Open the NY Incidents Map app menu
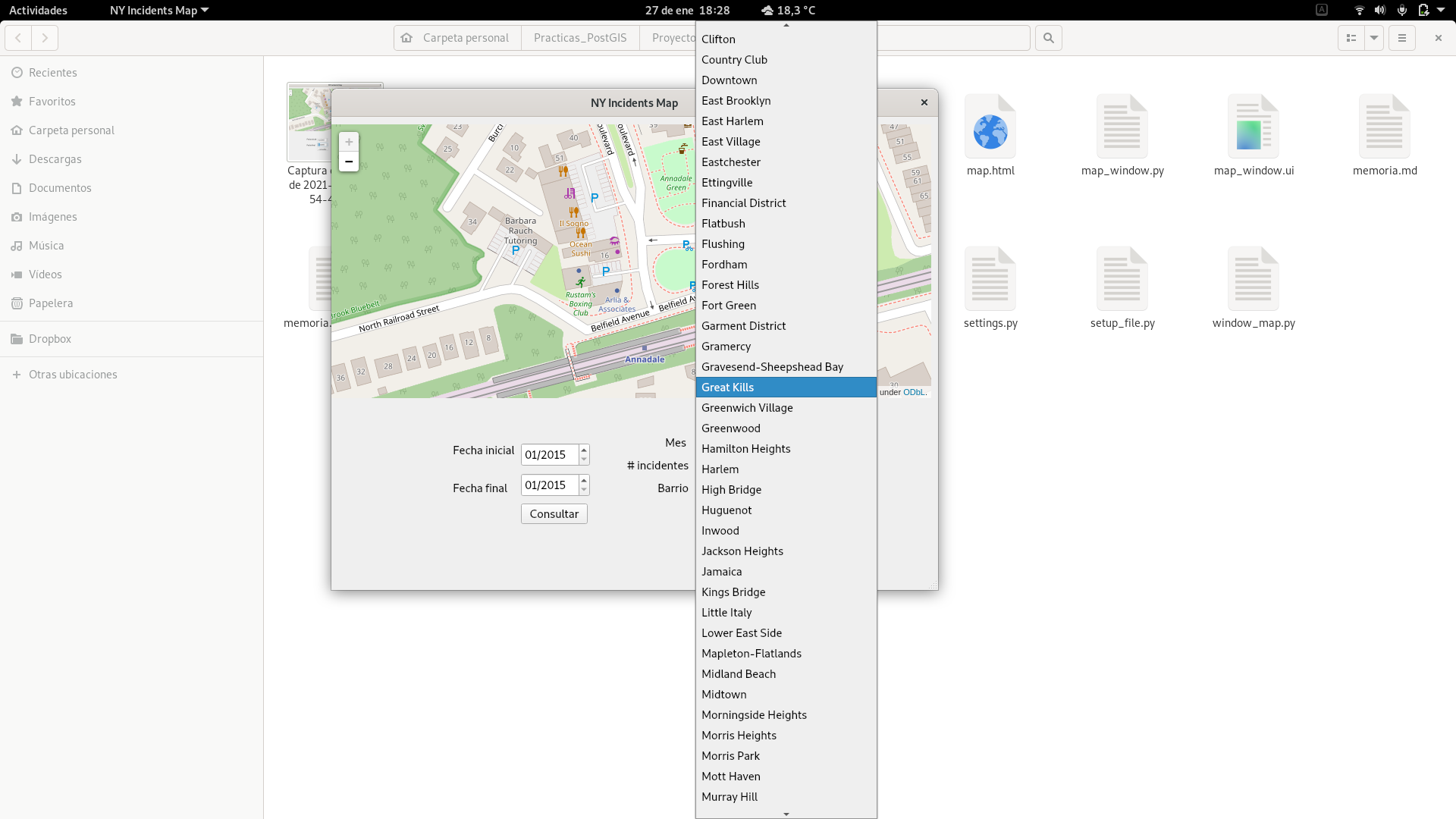This screenshot has width=1456, height=819. (x=159, y=10)
